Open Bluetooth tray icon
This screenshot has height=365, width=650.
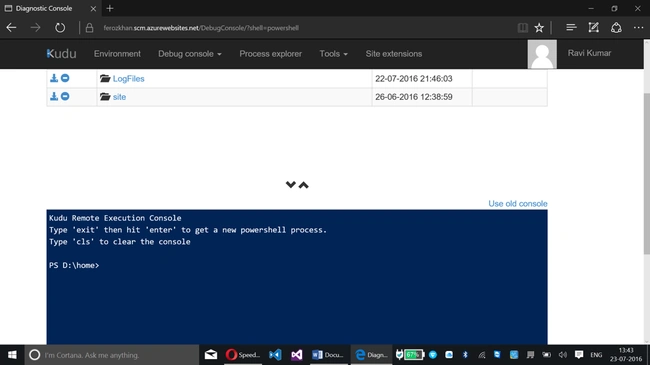pos(465,355)
